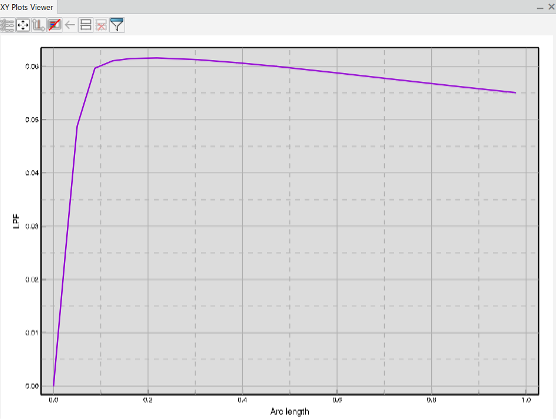Screen dimensions: 556x420
Task: Open the blue funnel filter icon
Action: click(x=117, y=25)
